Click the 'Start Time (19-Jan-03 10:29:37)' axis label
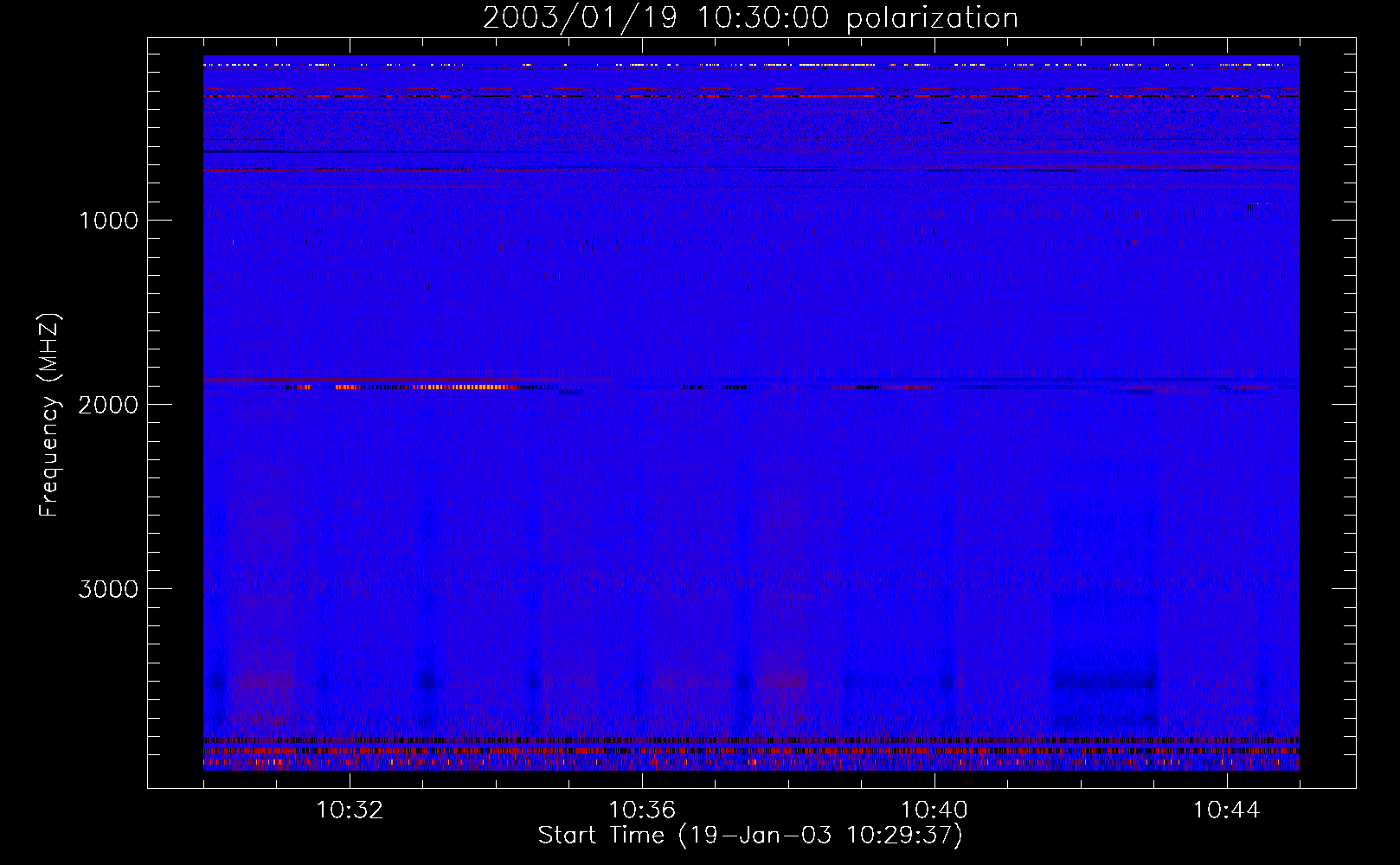Image resolution: width=1400 pixels, height=865 pixels. click(x=750, y=836)
